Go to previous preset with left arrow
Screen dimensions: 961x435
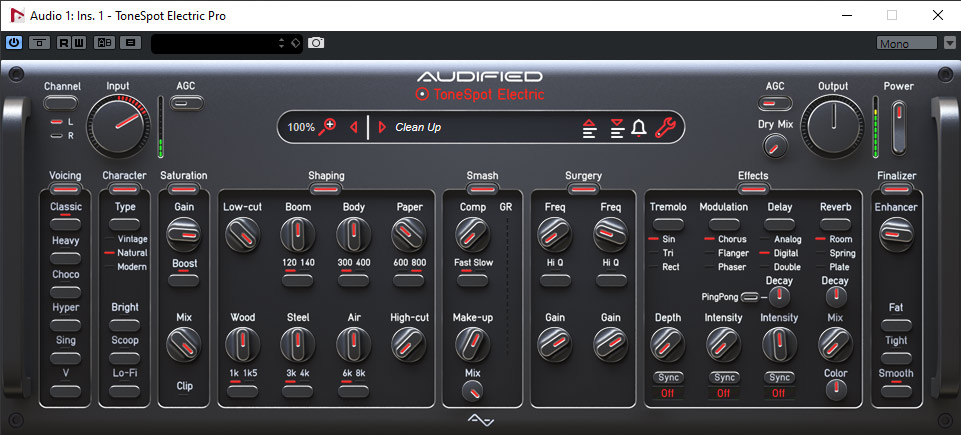353,127
